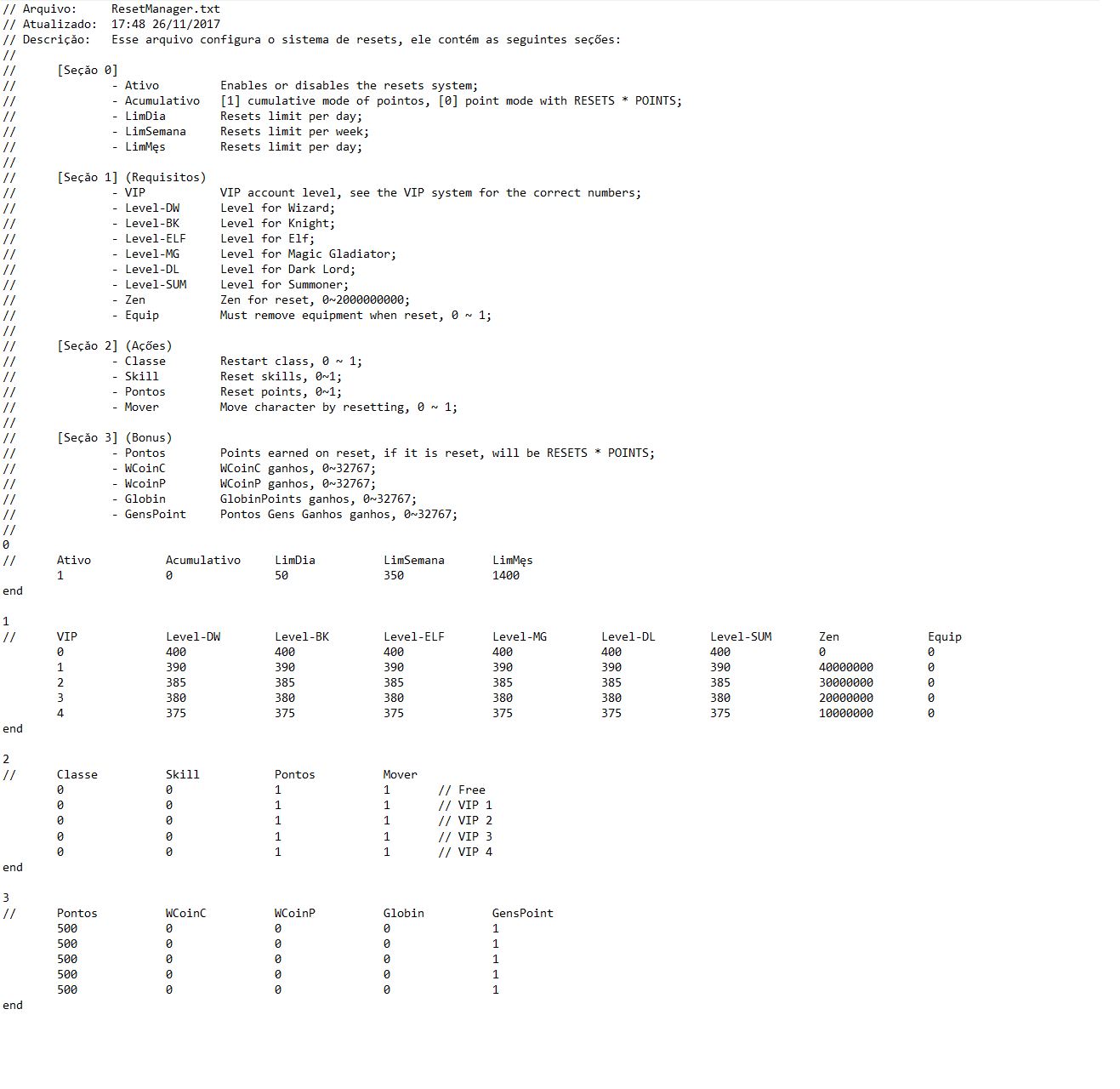The height and width of the screenshot is (1089, 1120).
Task: Click the Level-DW column header in the table
Action: pyautogui.click(x=193, y=637)
